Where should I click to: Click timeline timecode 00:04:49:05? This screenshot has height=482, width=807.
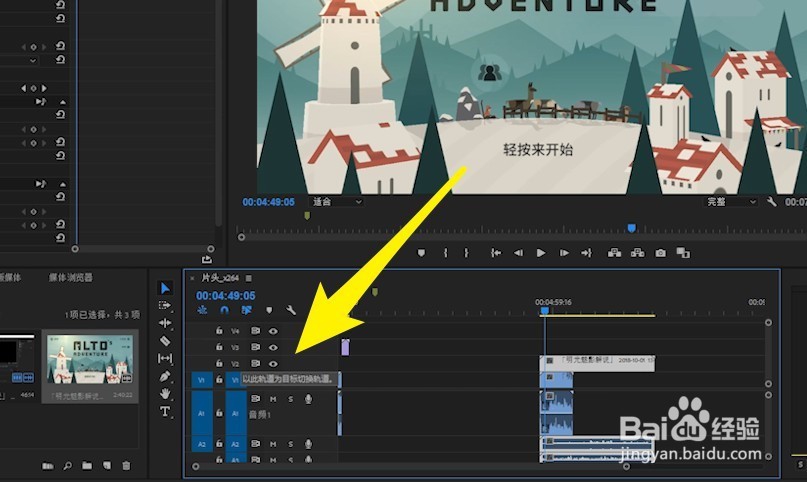click(225, 296)
